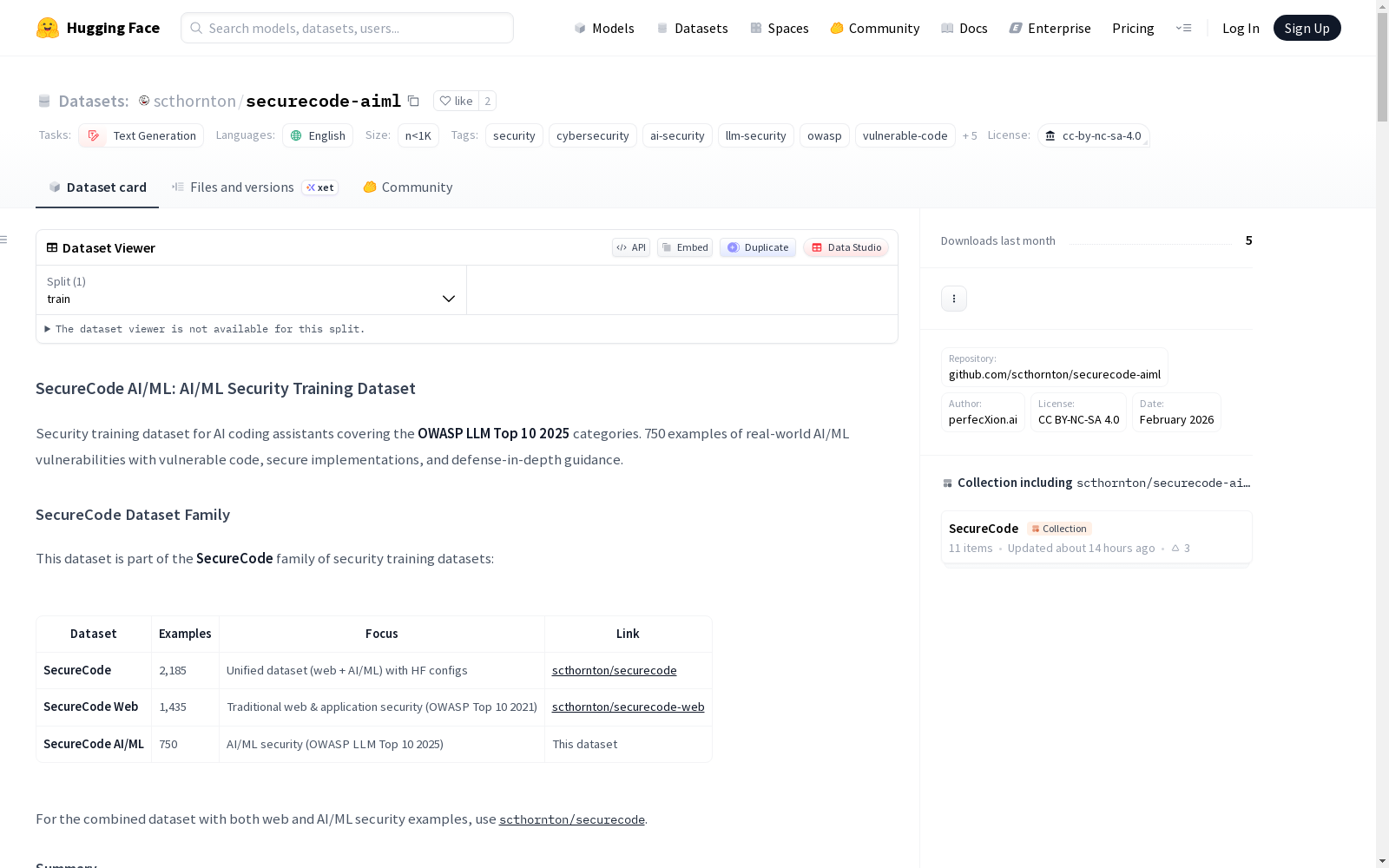
Task: Click the vulnerable-code tag
Action: point(905,135)
